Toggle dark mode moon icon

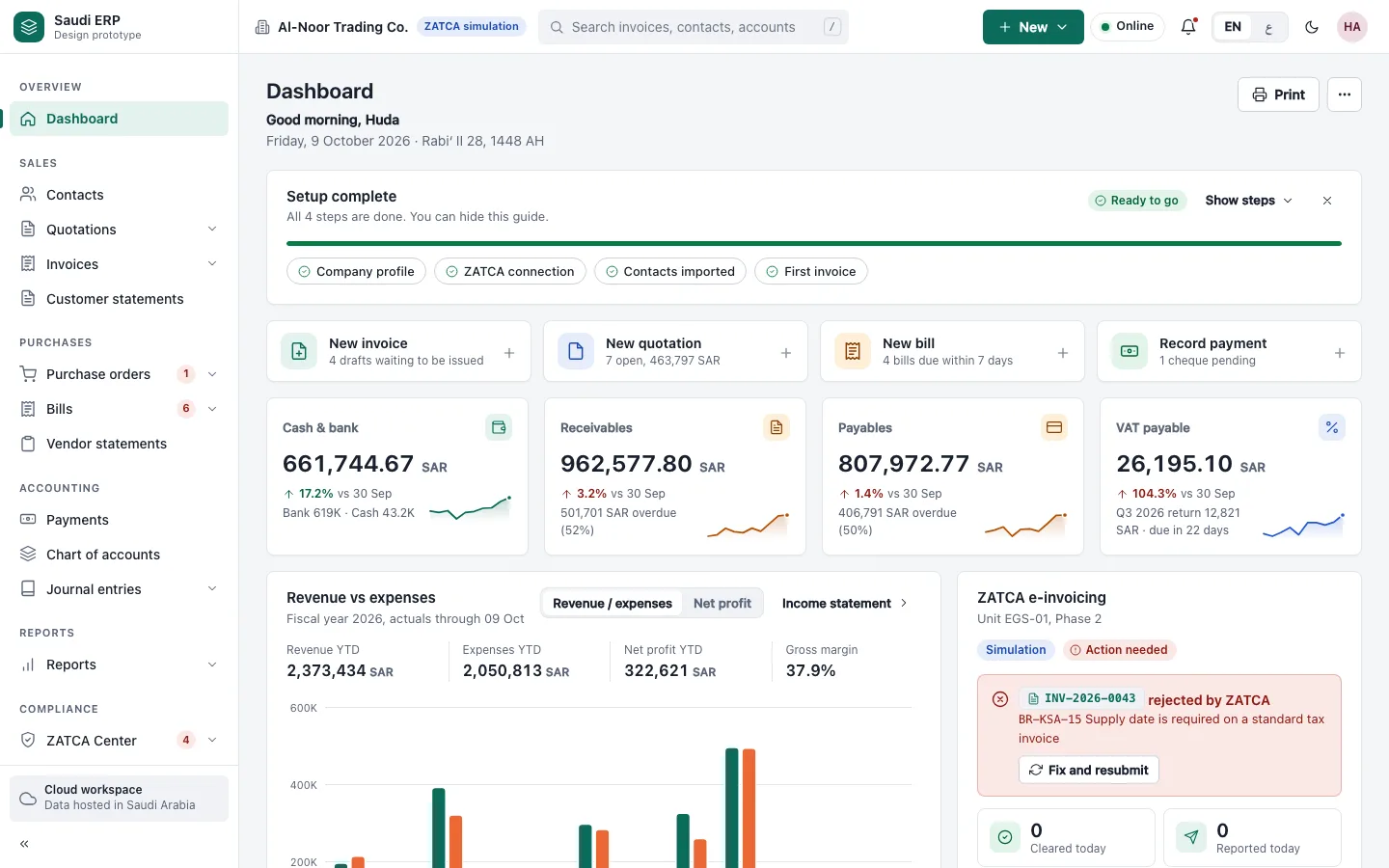tap(1312, 27)
